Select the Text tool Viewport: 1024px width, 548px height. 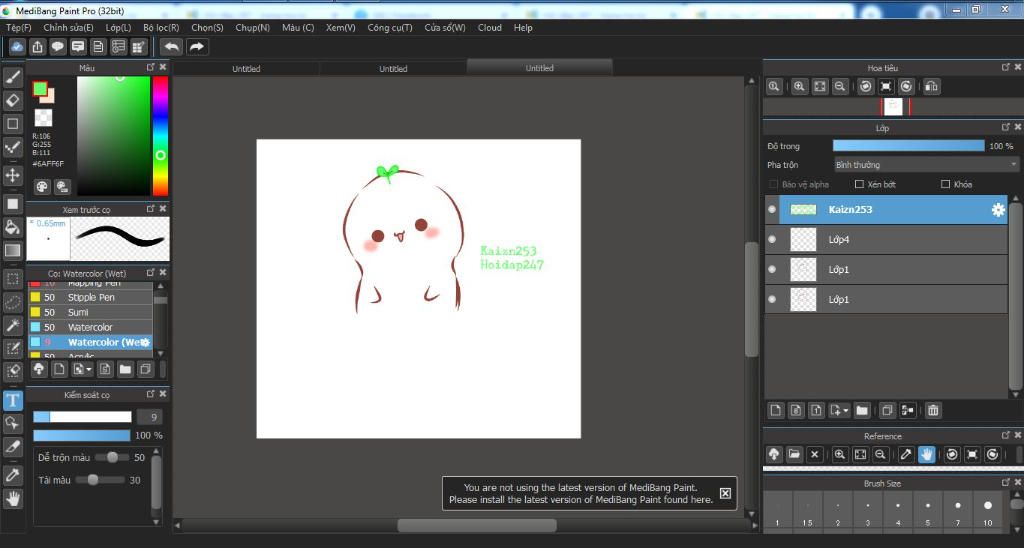tap(13, 400)
